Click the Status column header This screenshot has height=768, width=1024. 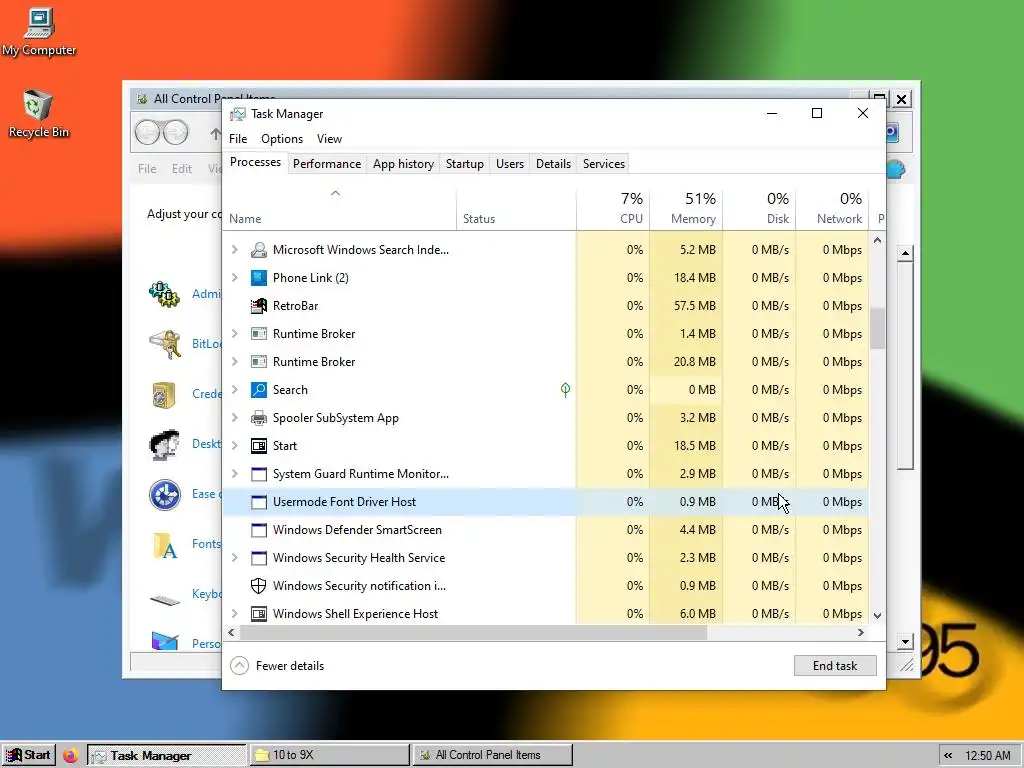517,209
